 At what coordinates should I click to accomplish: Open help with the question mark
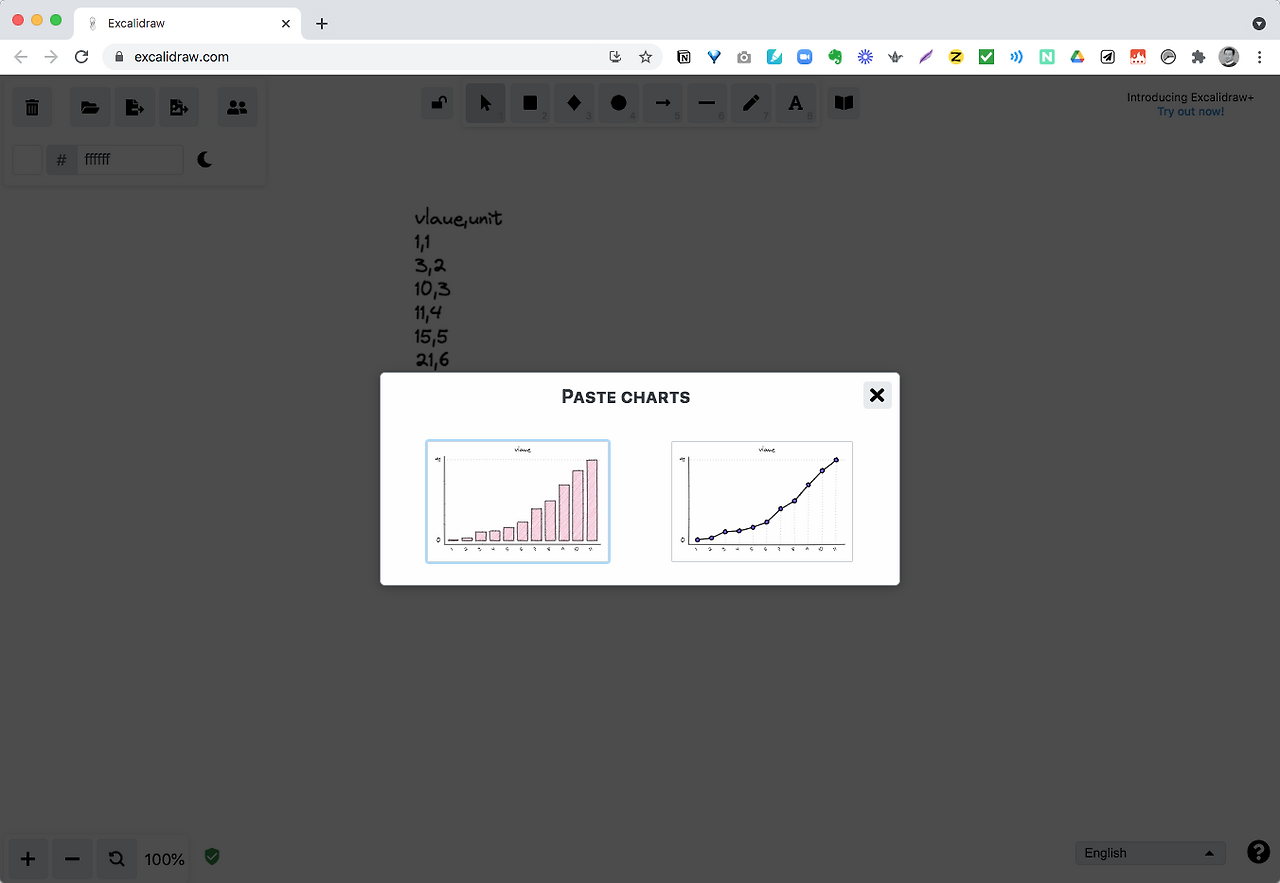point(1258,852)
